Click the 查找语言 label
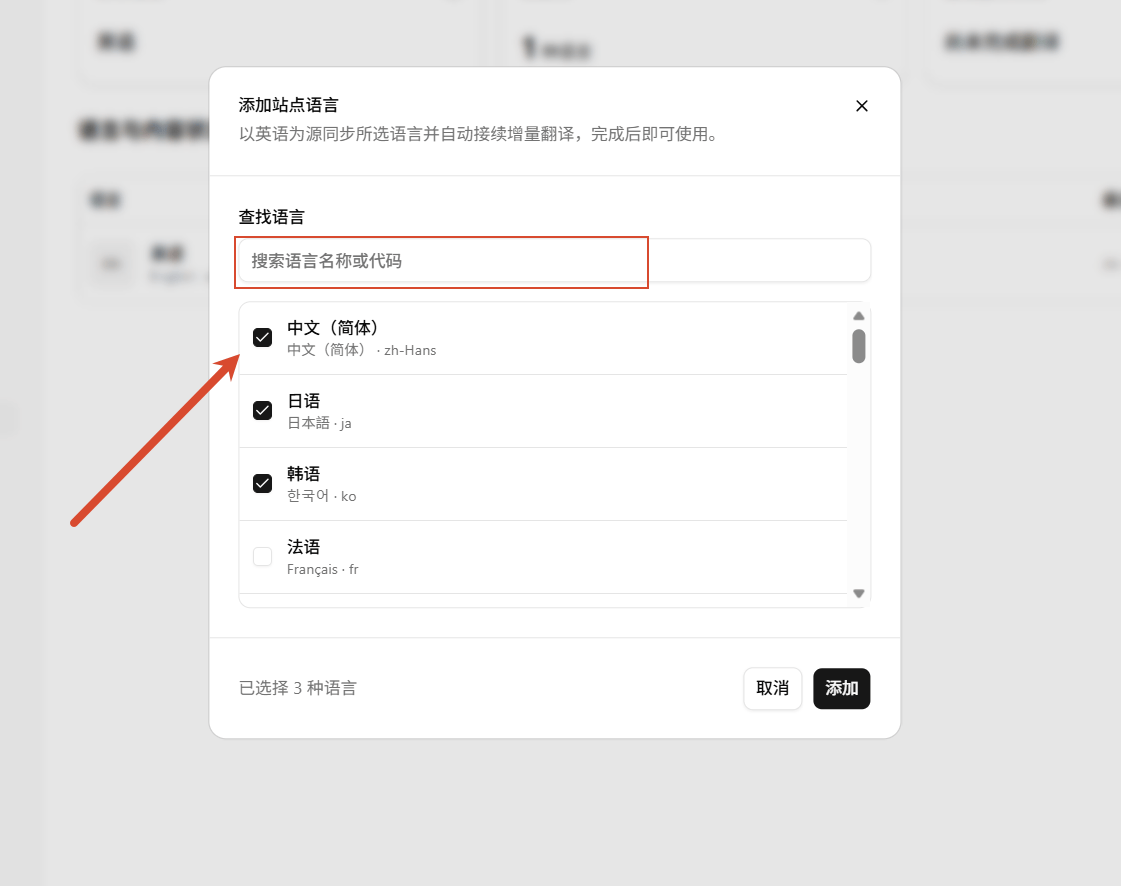The height and width of the screenshot is (886, 1121). (272, 217)
